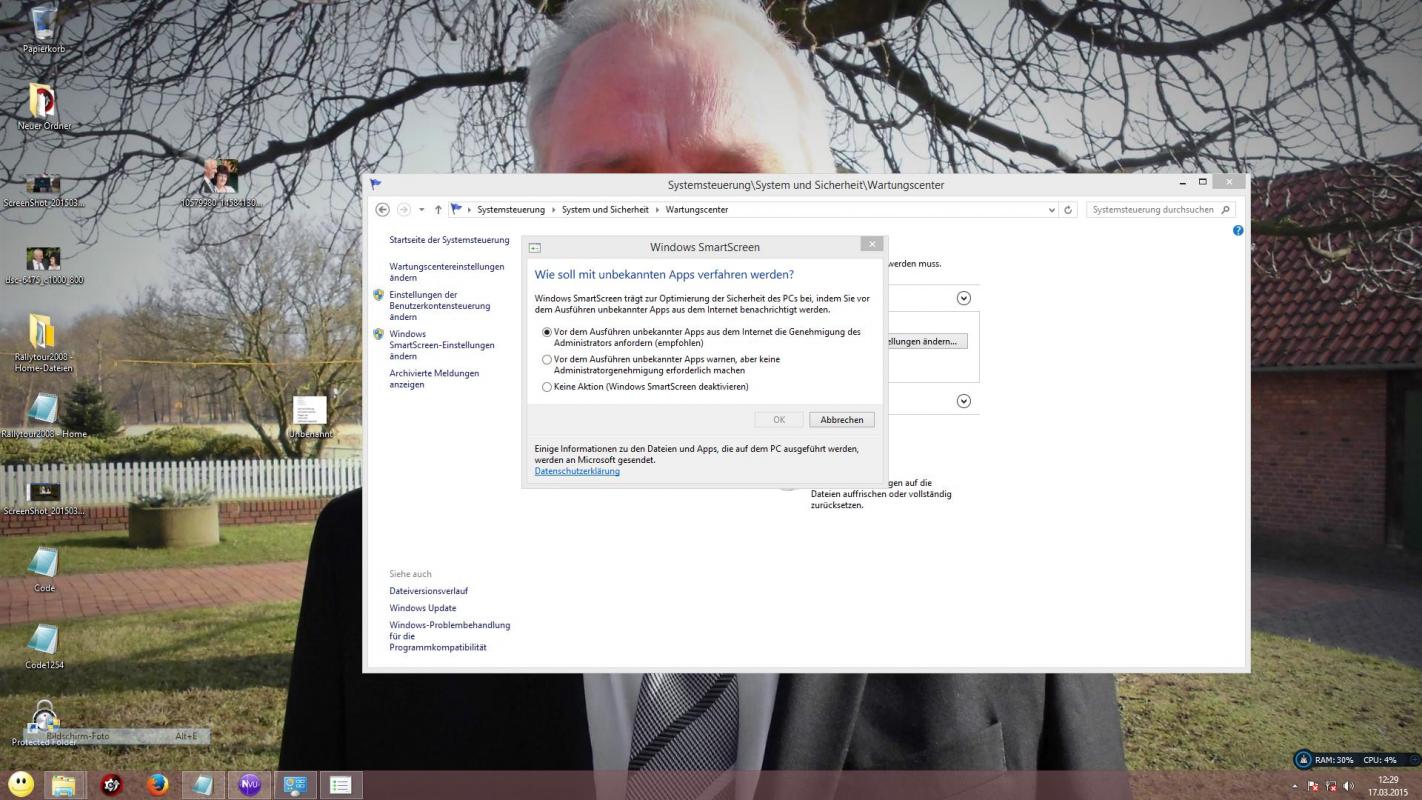Select the Unbenannt document on desktop
This screenshot has height=800, width=1422.
(310, 416)
